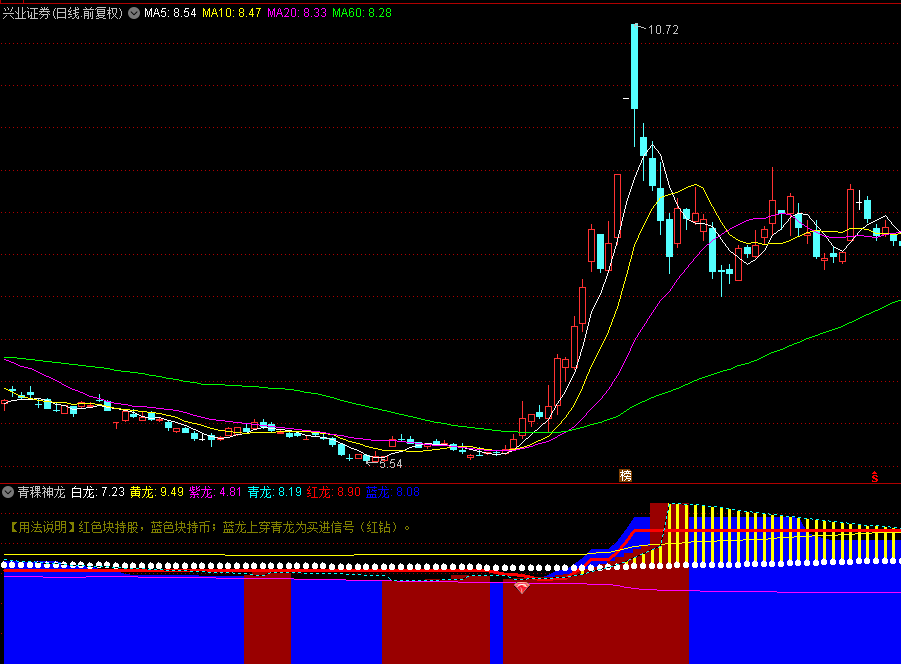This screenshot has width=901, height=664.
Task: Click the 10.72 high price label
Action: (x=663, y=30)
